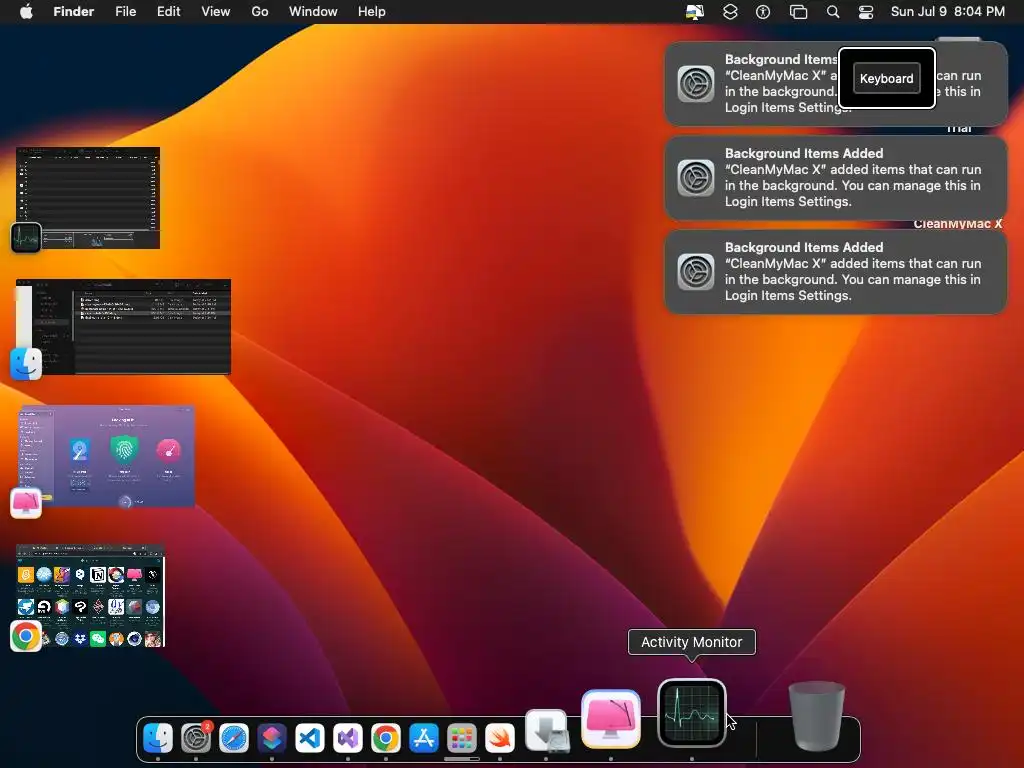Switch to the Chrome window thumbnail in Stage Manager
Screen dimensions: 1024x768
pos(90,595)
